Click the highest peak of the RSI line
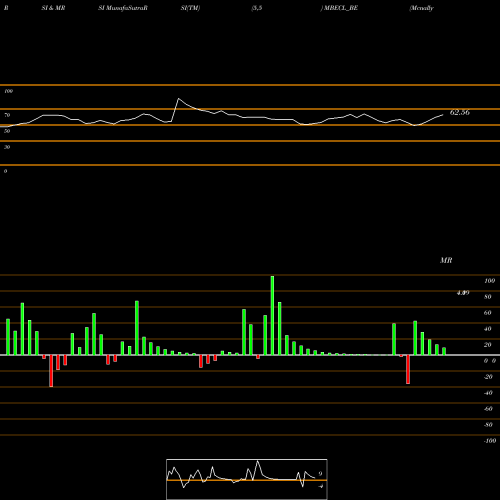 pyautogui.click(x=178, y=99)
